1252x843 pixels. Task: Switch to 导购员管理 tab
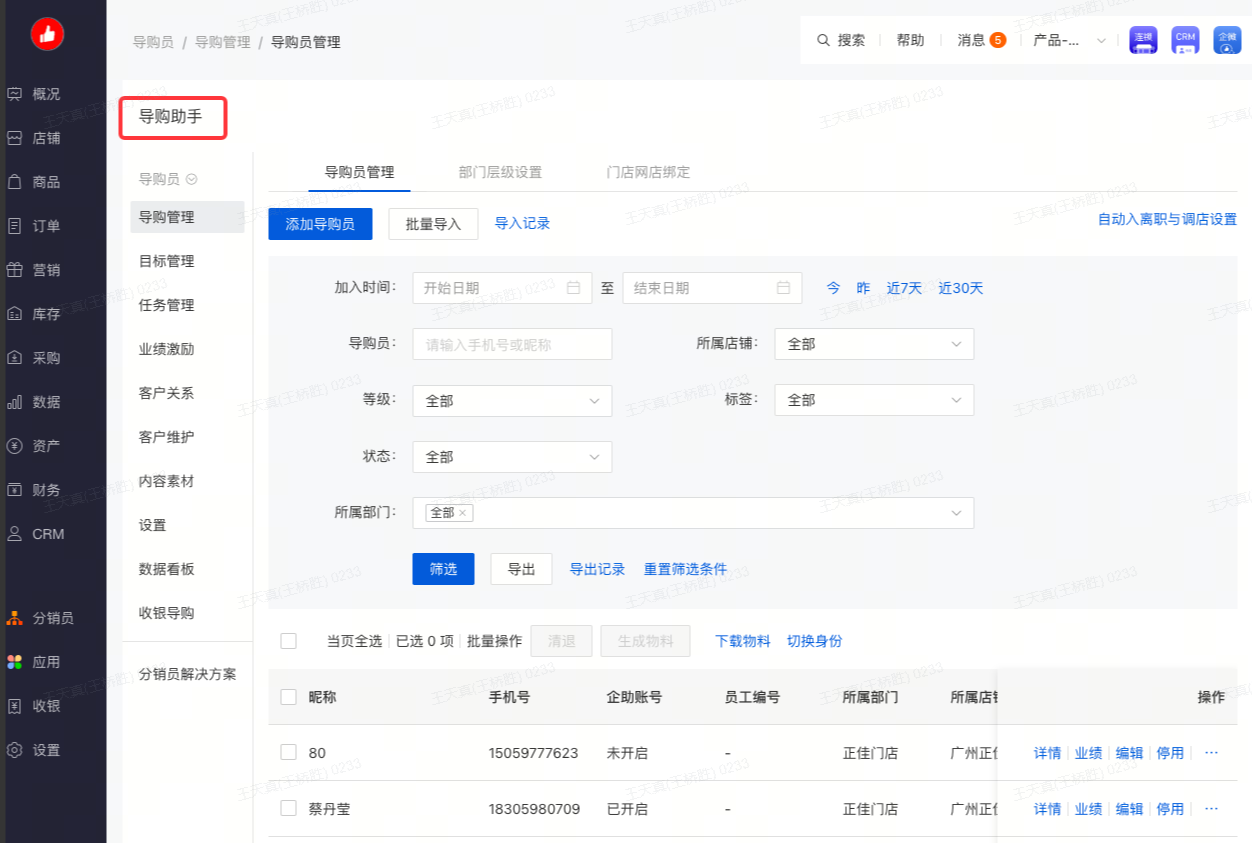359,172
